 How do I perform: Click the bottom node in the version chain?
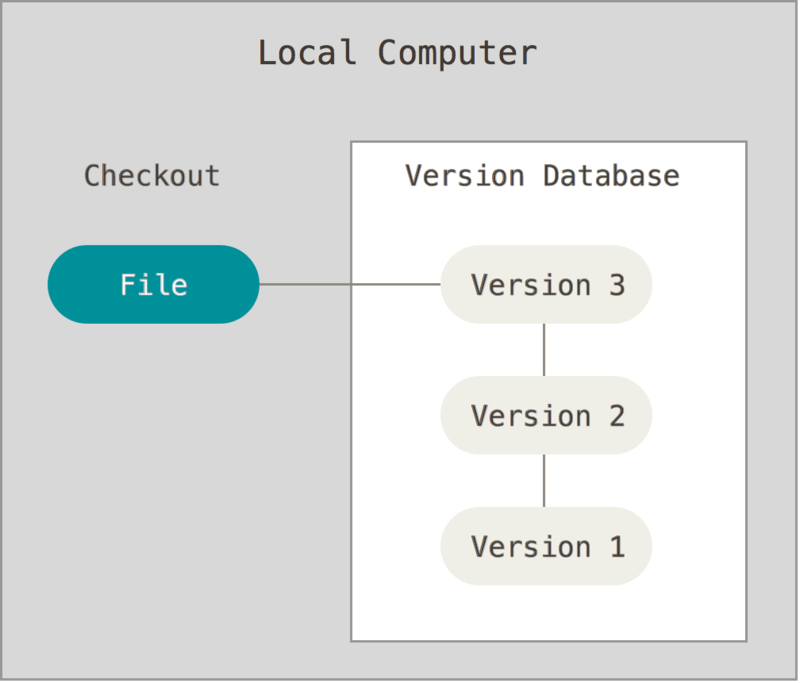546,546
